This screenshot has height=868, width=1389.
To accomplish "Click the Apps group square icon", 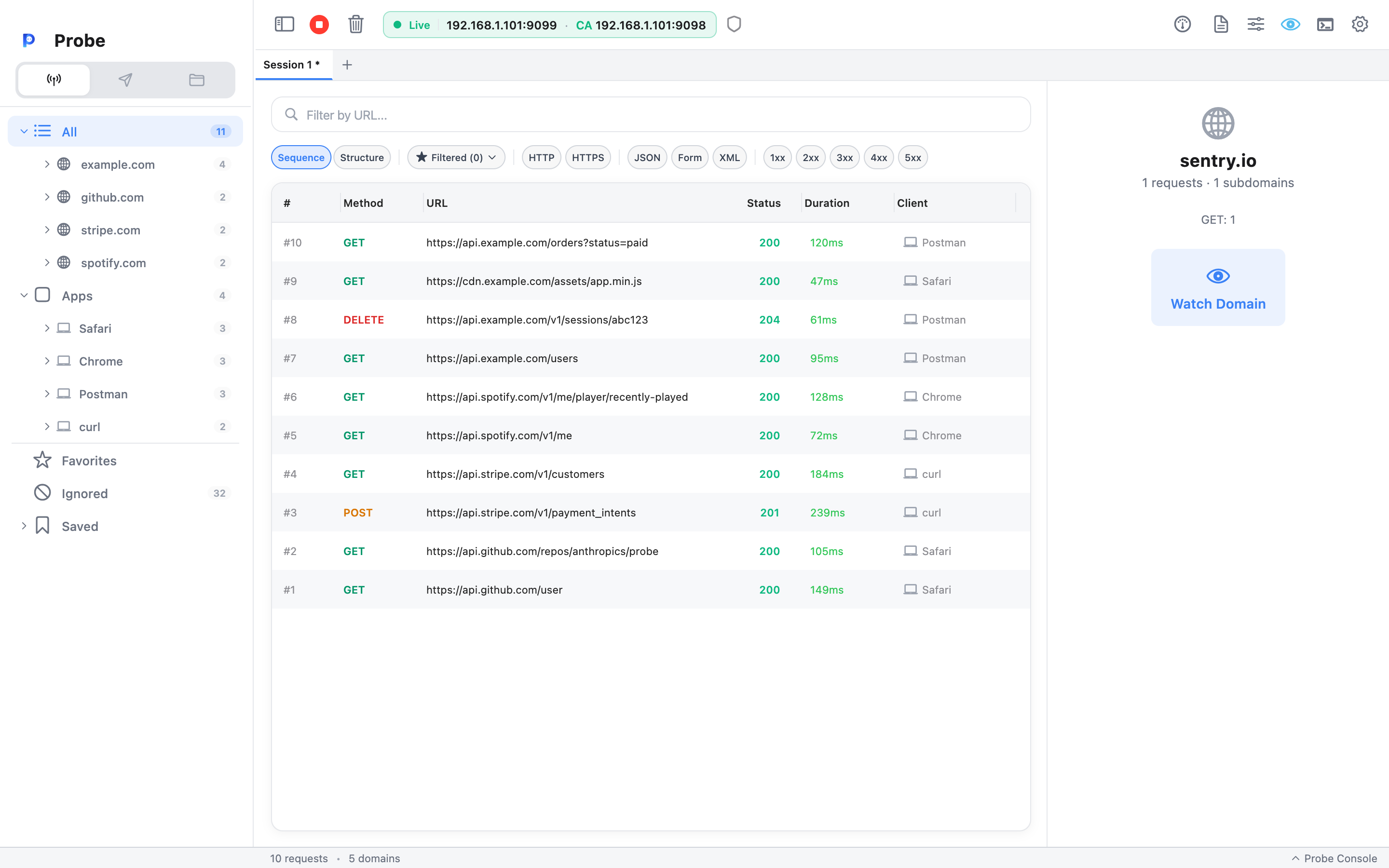I will pos(42,295).
